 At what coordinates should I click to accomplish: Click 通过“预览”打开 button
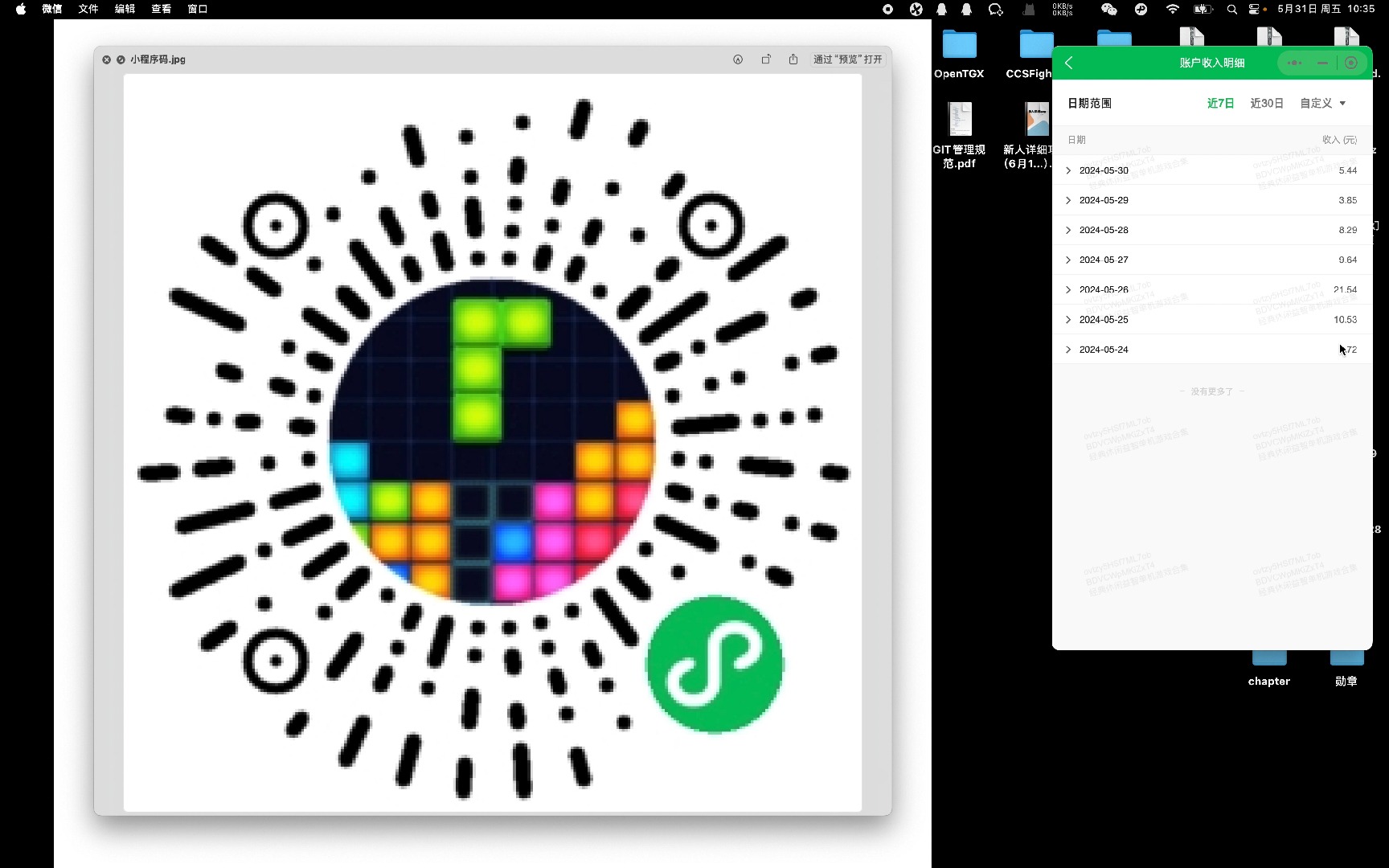[847, 59]
